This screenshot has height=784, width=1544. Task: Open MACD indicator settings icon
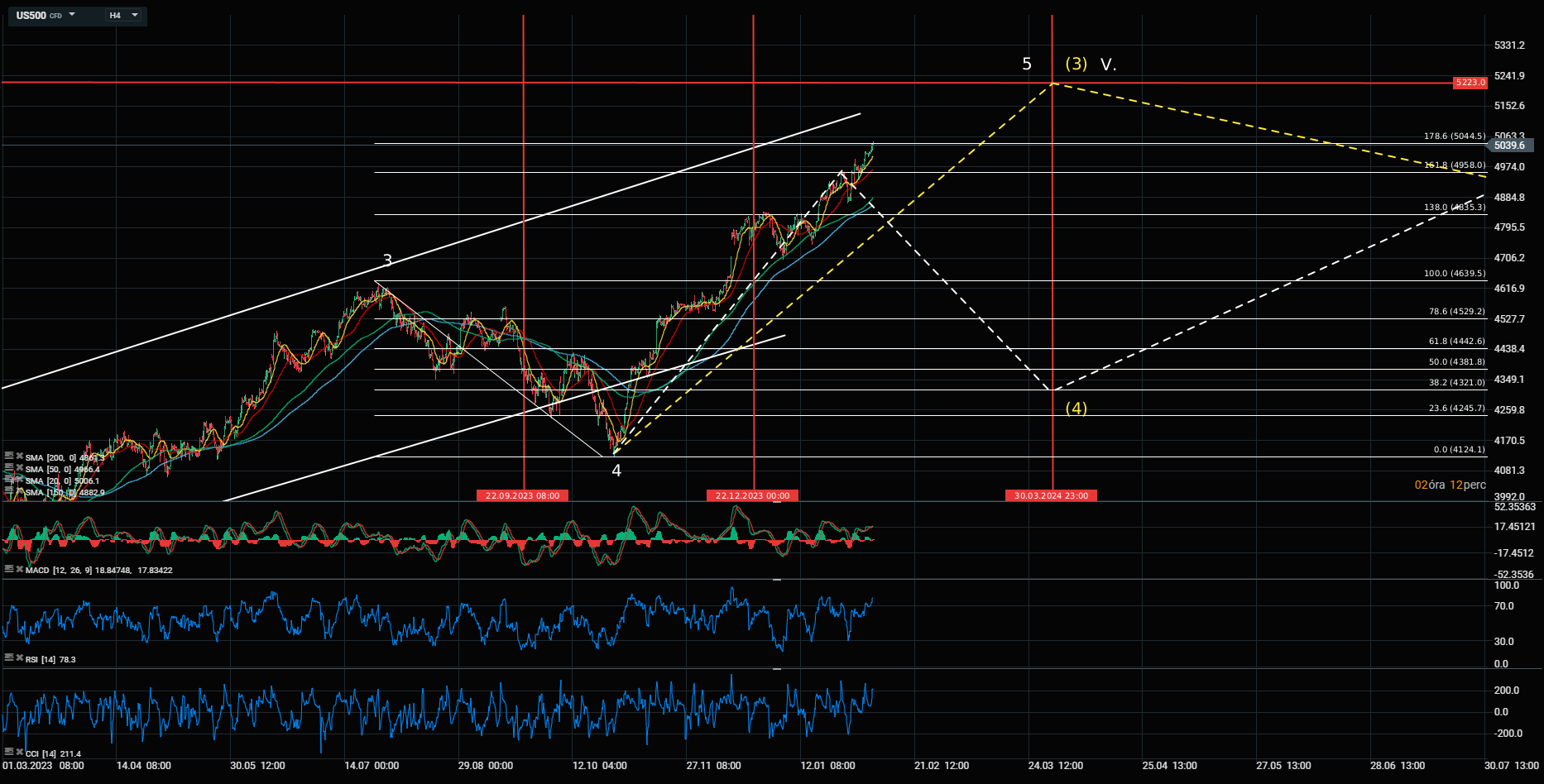[x=9, y=569]
